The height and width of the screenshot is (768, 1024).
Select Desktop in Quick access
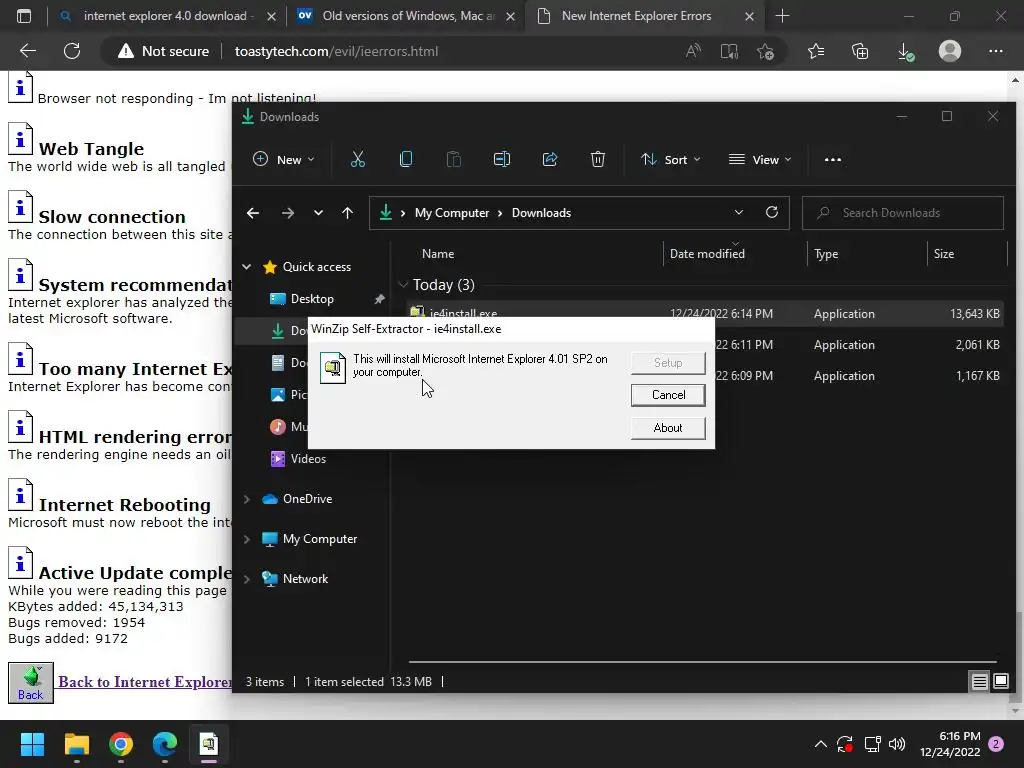[x=312, y=298]
